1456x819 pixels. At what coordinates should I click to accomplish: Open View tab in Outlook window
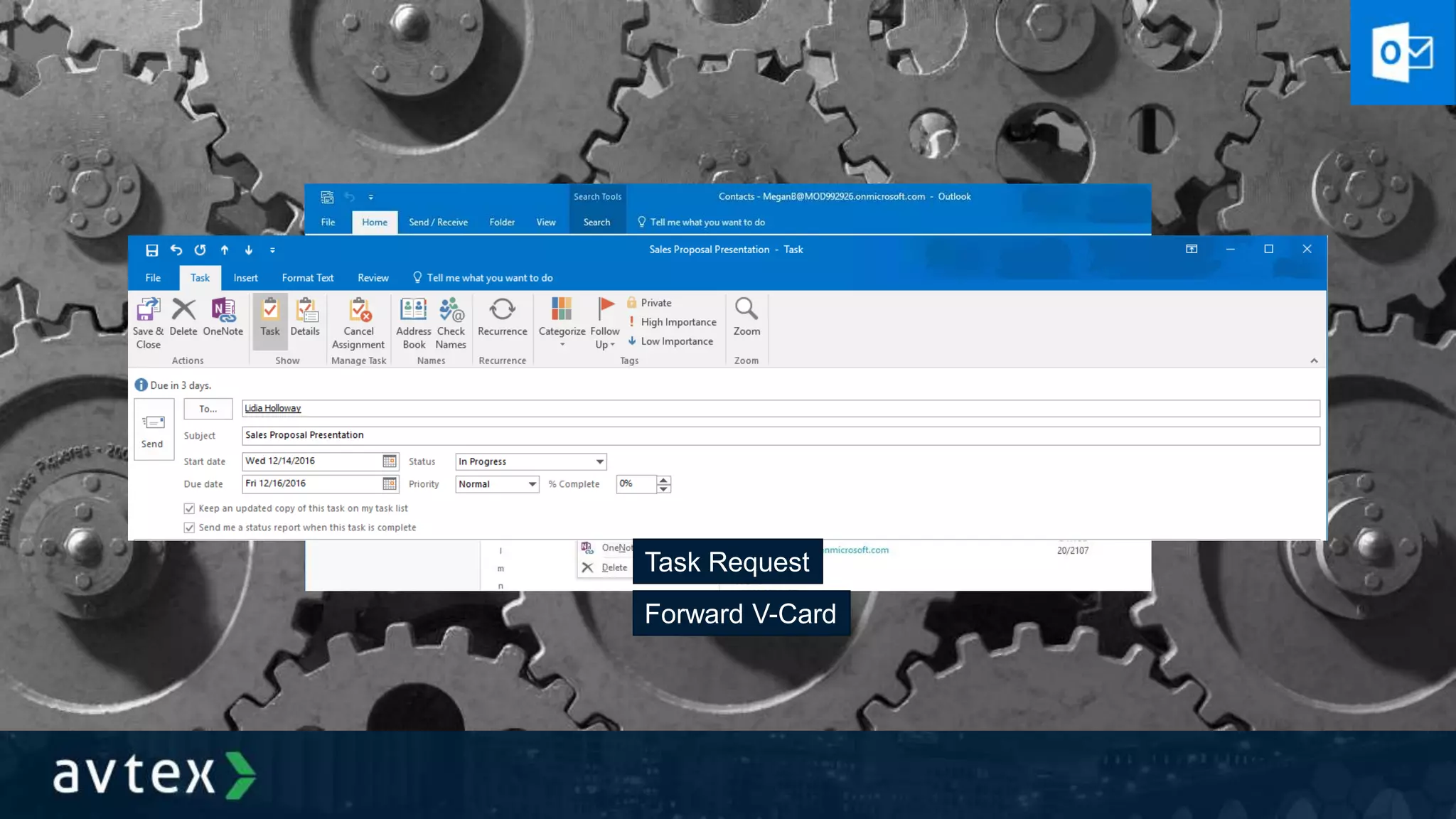click(x=546, y=223)
